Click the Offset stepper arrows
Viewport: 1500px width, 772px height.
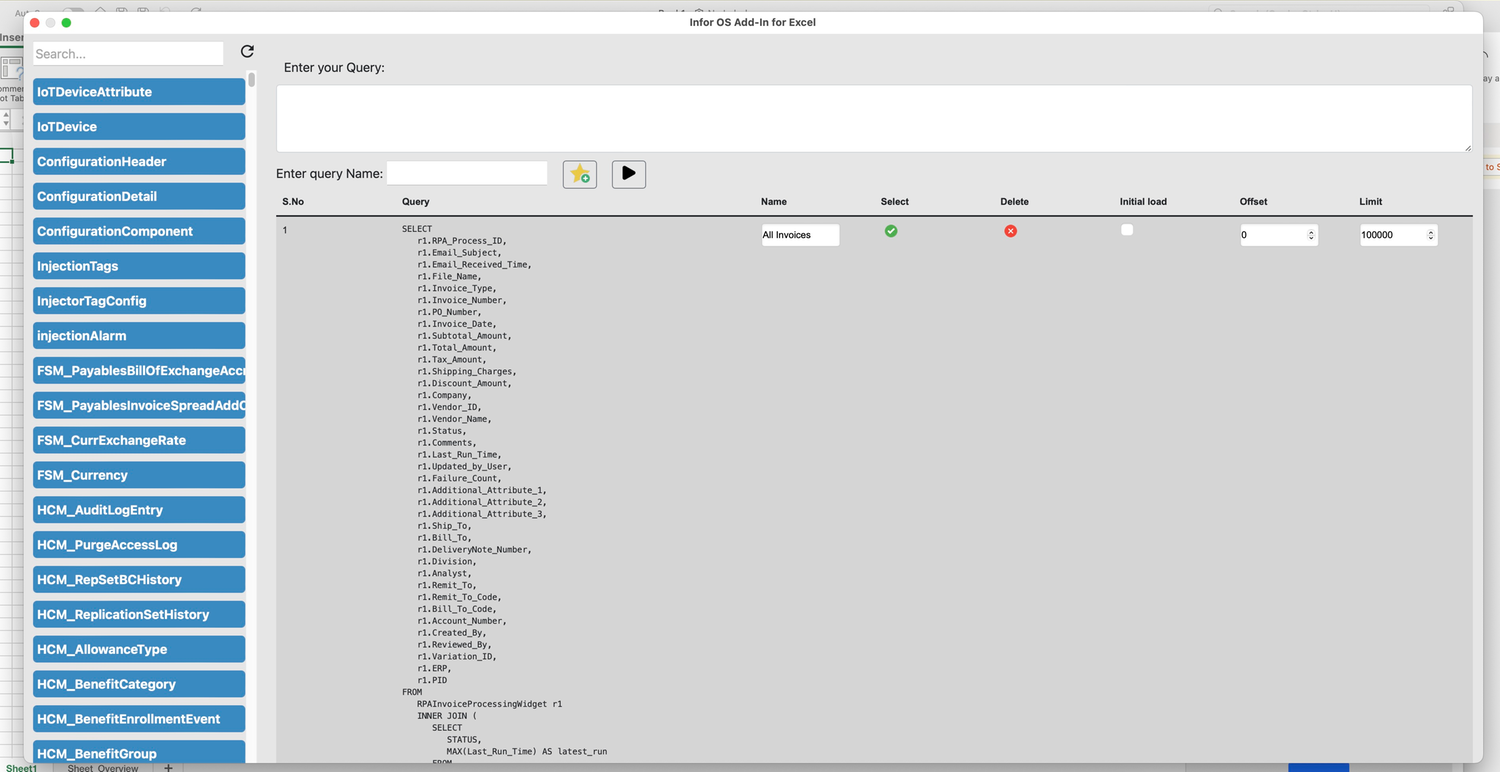tap(1311, 235)
